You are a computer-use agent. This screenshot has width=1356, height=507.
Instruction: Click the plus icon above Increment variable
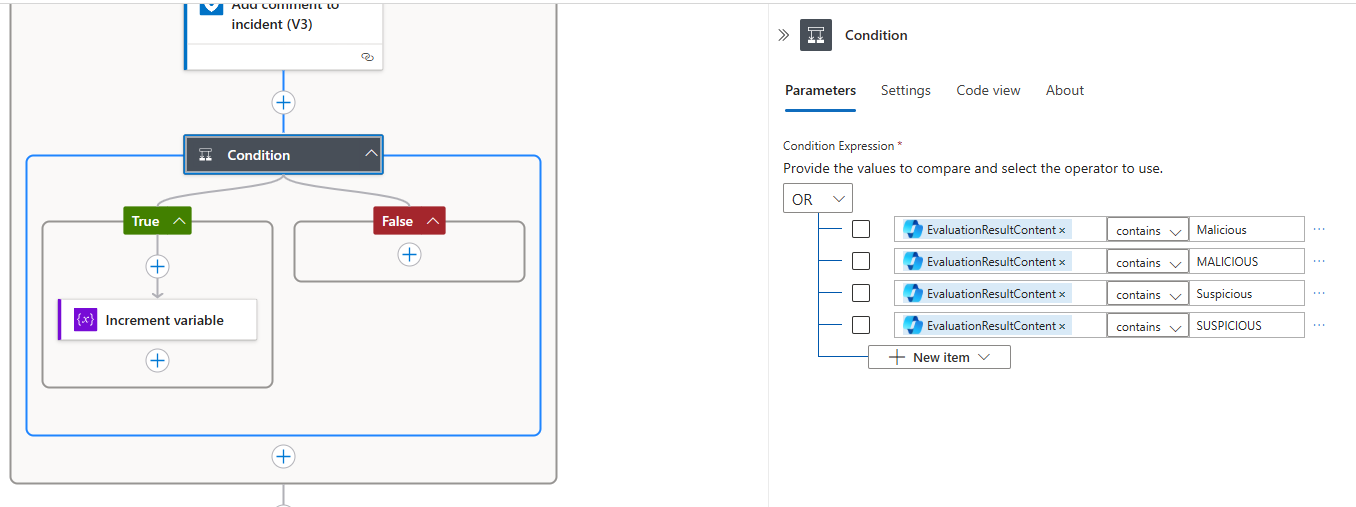[x=157, y=266]
